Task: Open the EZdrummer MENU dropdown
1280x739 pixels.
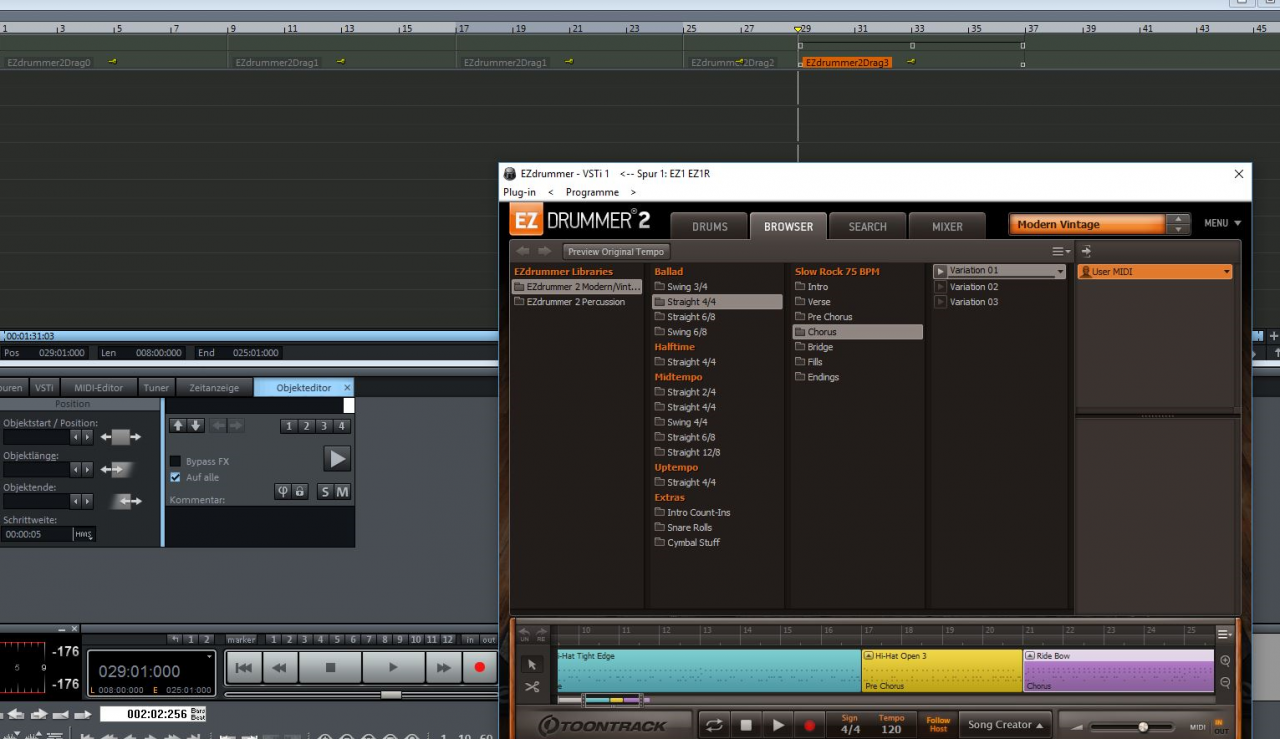Action: pyautogui.click(x=1223, y=223)
